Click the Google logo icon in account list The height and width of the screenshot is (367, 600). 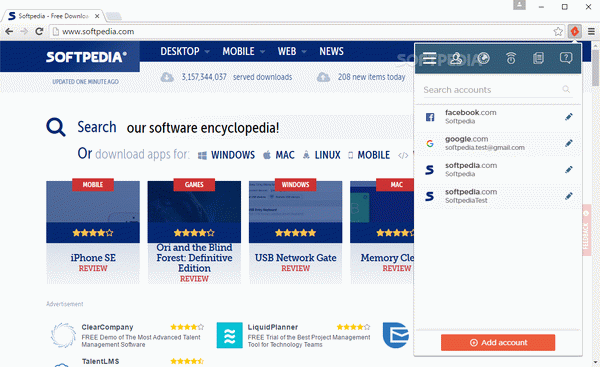pos(430,144)
